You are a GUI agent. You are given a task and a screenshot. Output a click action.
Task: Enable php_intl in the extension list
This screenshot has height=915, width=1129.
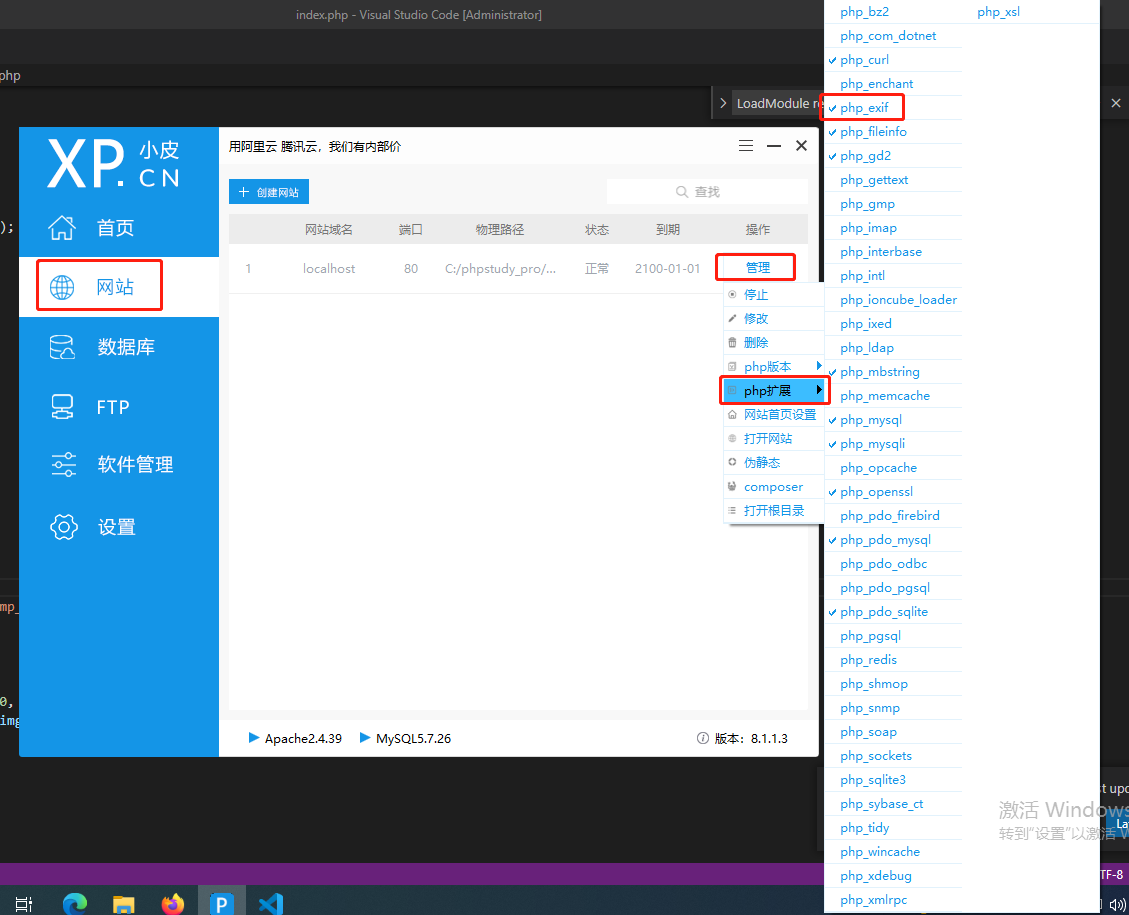[x=862, y=276]
